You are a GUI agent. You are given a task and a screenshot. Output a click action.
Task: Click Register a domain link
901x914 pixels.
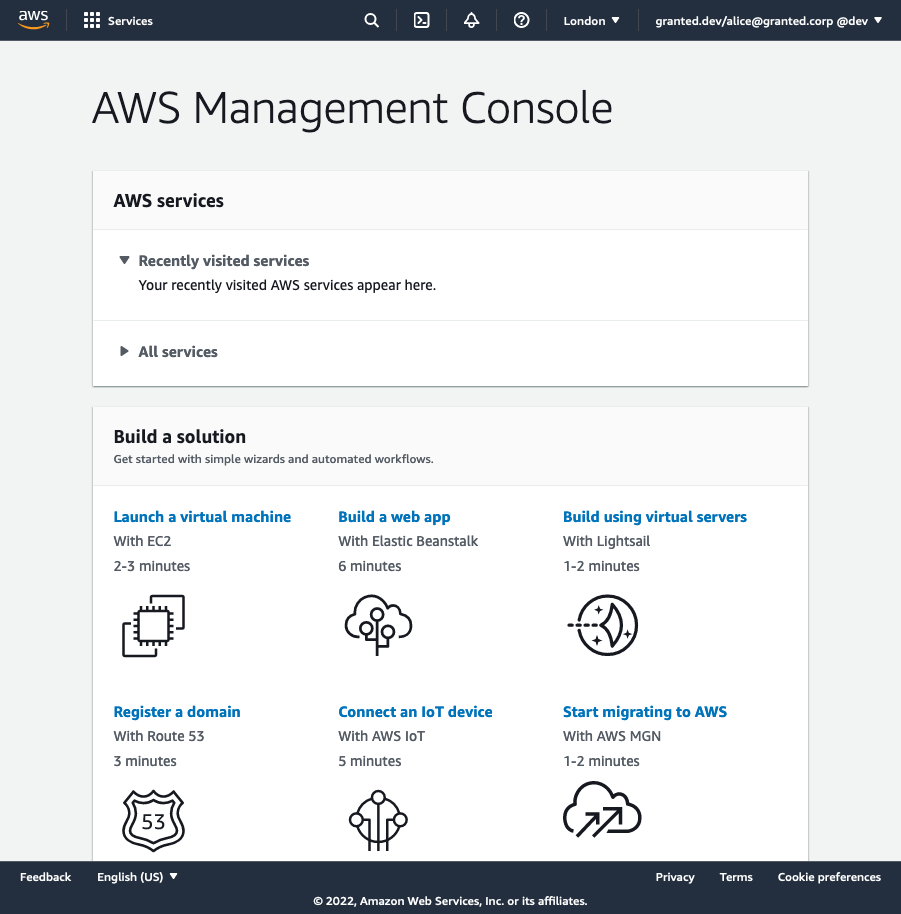[x=177, y=712]
